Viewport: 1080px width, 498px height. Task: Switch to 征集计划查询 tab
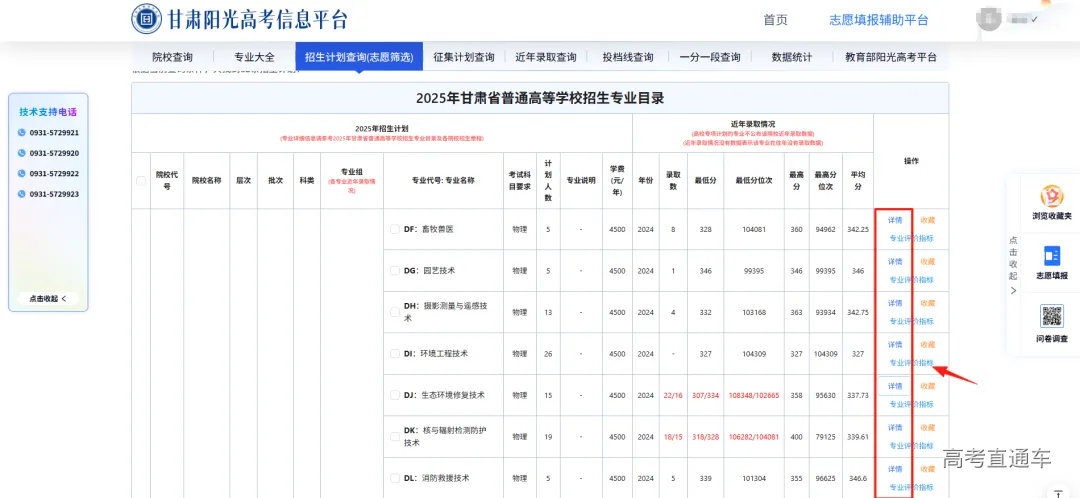point(464,57)
